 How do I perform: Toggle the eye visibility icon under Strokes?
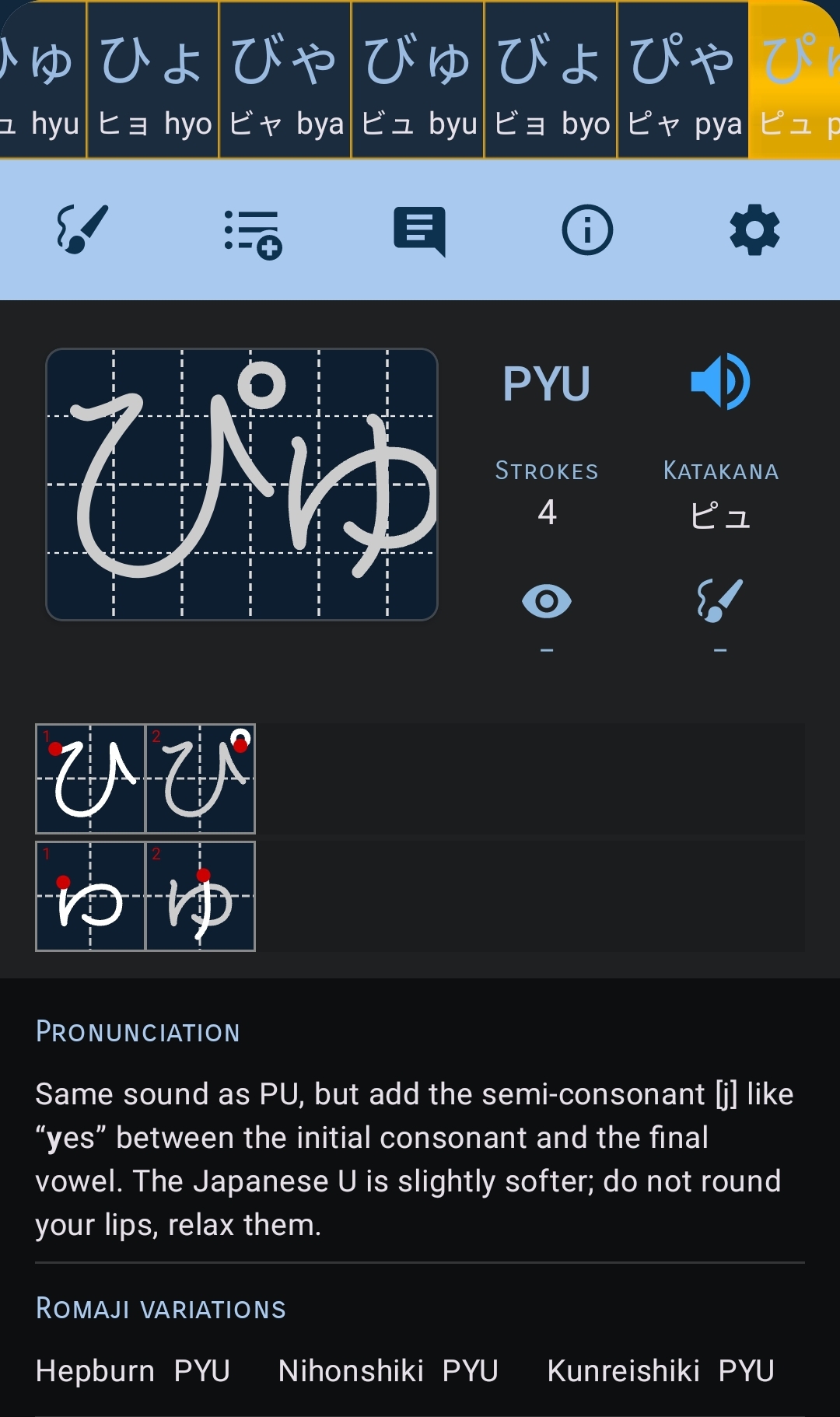[x=547, y=601]
